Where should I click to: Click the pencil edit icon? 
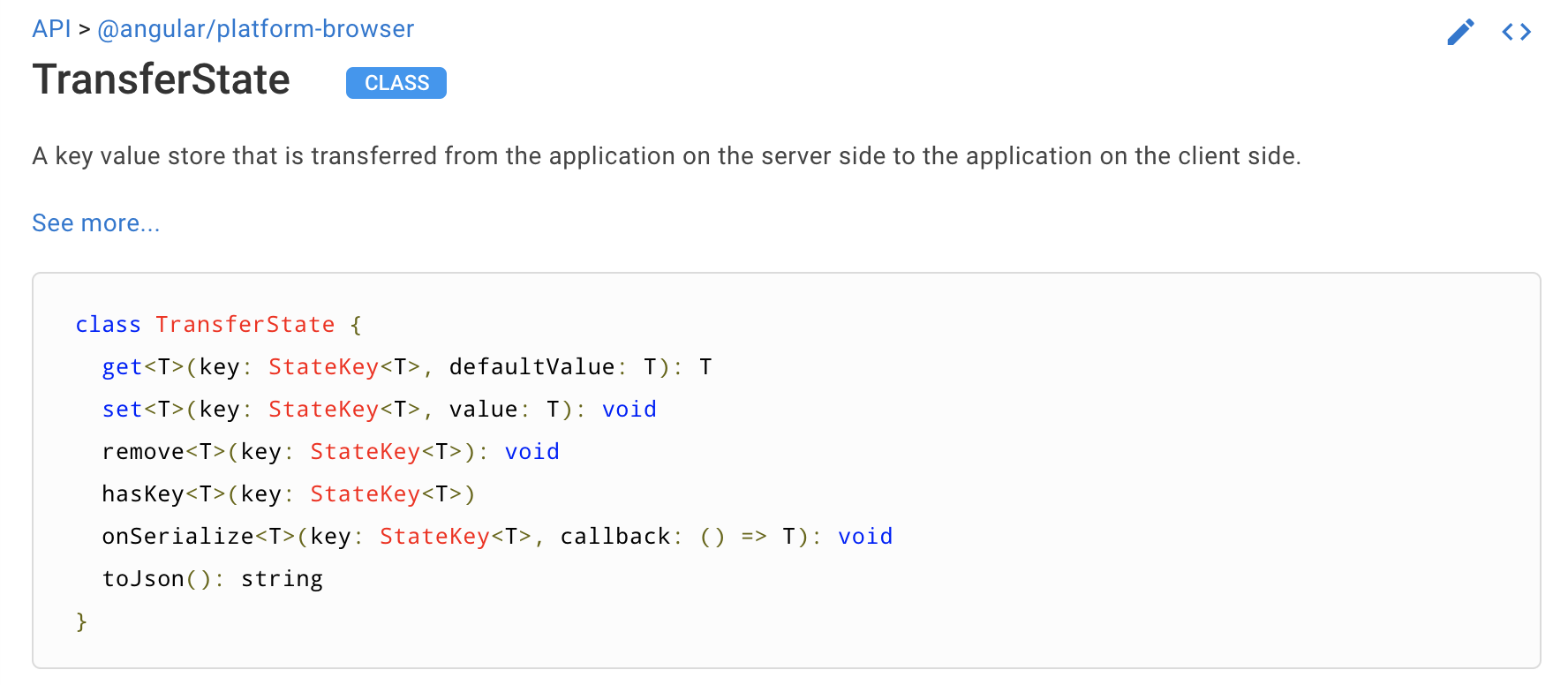tap(1461, 32)
